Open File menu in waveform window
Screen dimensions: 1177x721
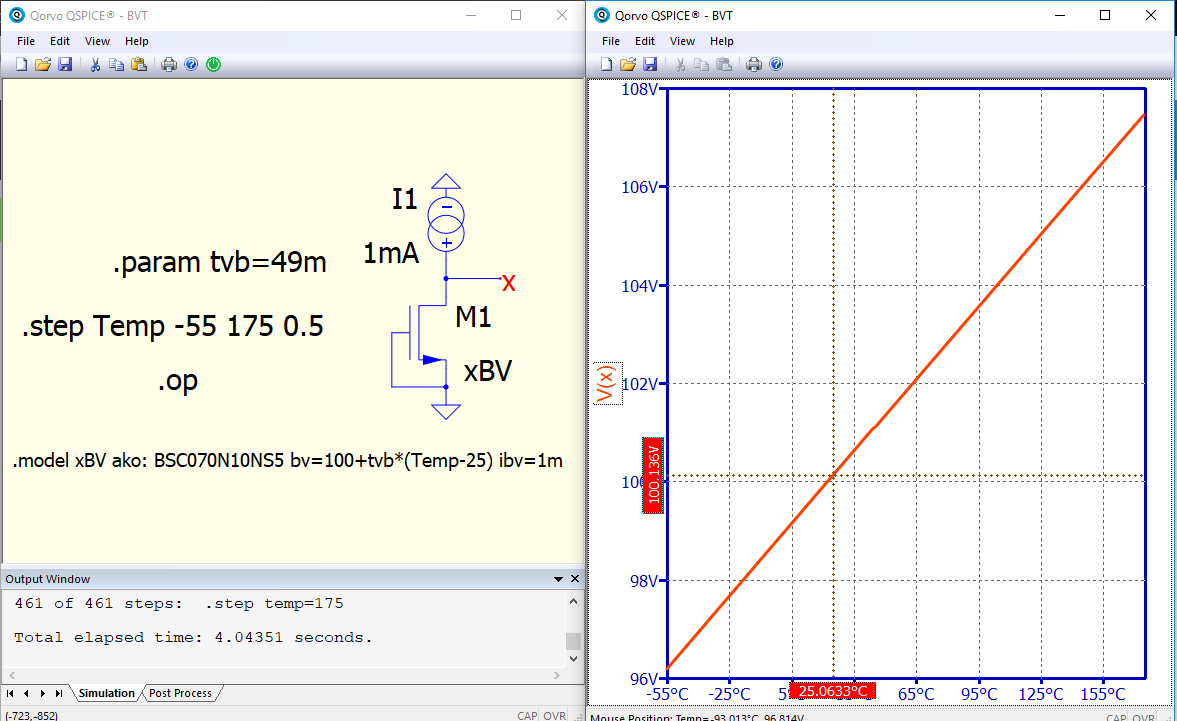click(x=611, y=41)
